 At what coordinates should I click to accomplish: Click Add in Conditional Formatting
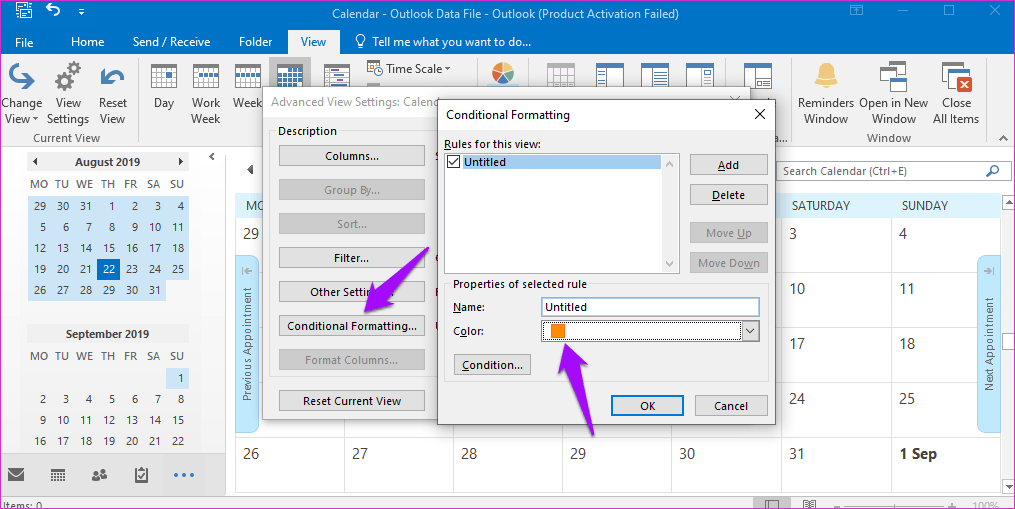(x=729, y=165)
